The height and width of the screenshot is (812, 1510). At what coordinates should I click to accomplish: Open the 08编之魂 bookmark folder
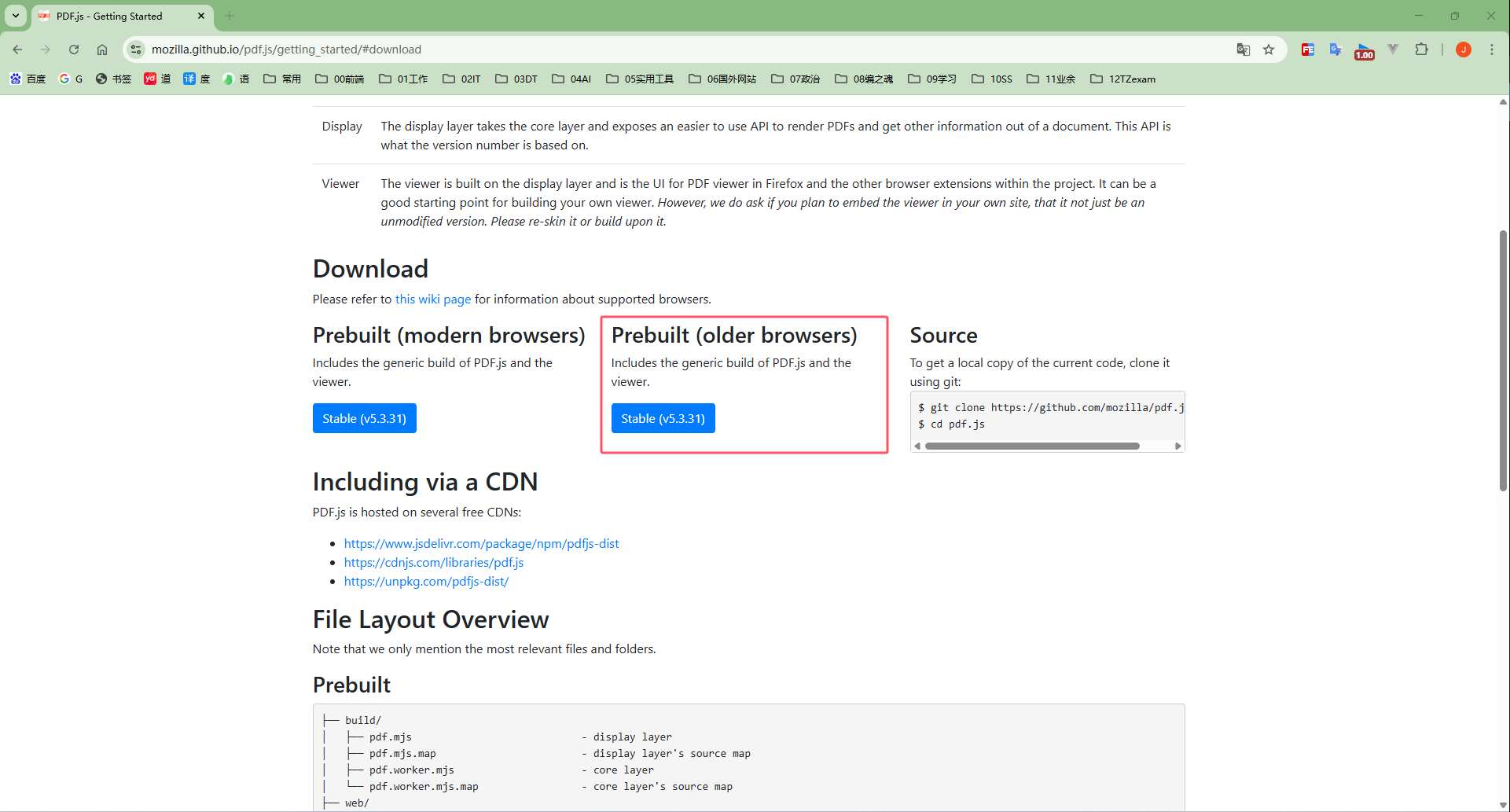point(864,79)
